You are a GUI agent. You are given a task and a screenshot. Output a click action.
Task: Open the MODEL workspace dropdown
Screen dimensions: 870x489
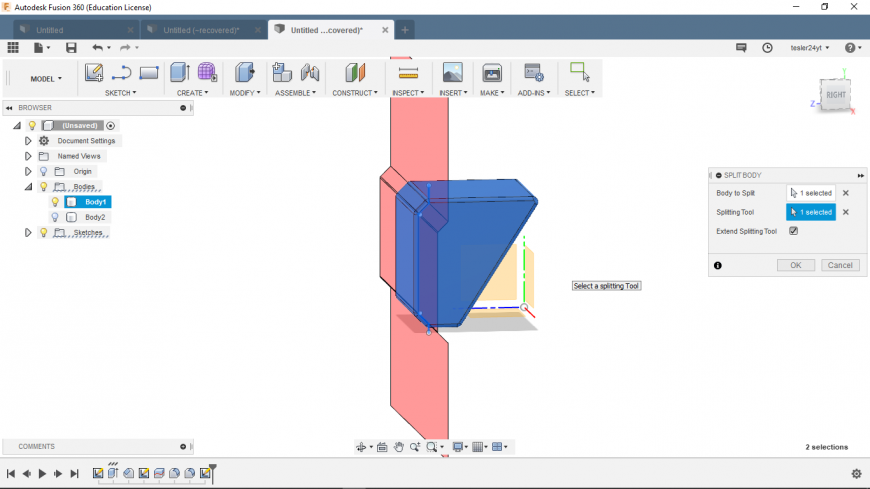[46, 78]
